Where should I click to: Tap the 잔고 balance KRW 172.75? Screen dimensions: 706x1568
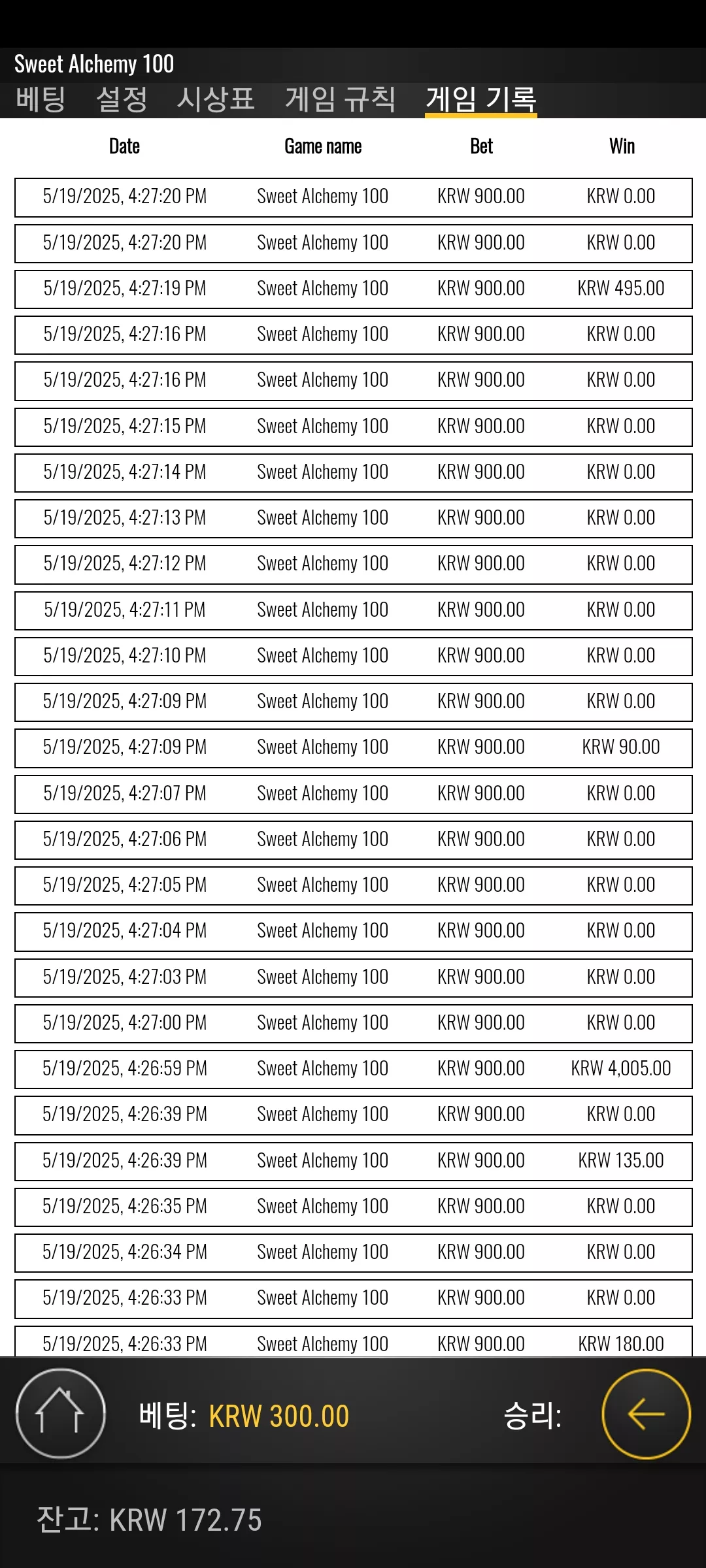pos(149,1520)
